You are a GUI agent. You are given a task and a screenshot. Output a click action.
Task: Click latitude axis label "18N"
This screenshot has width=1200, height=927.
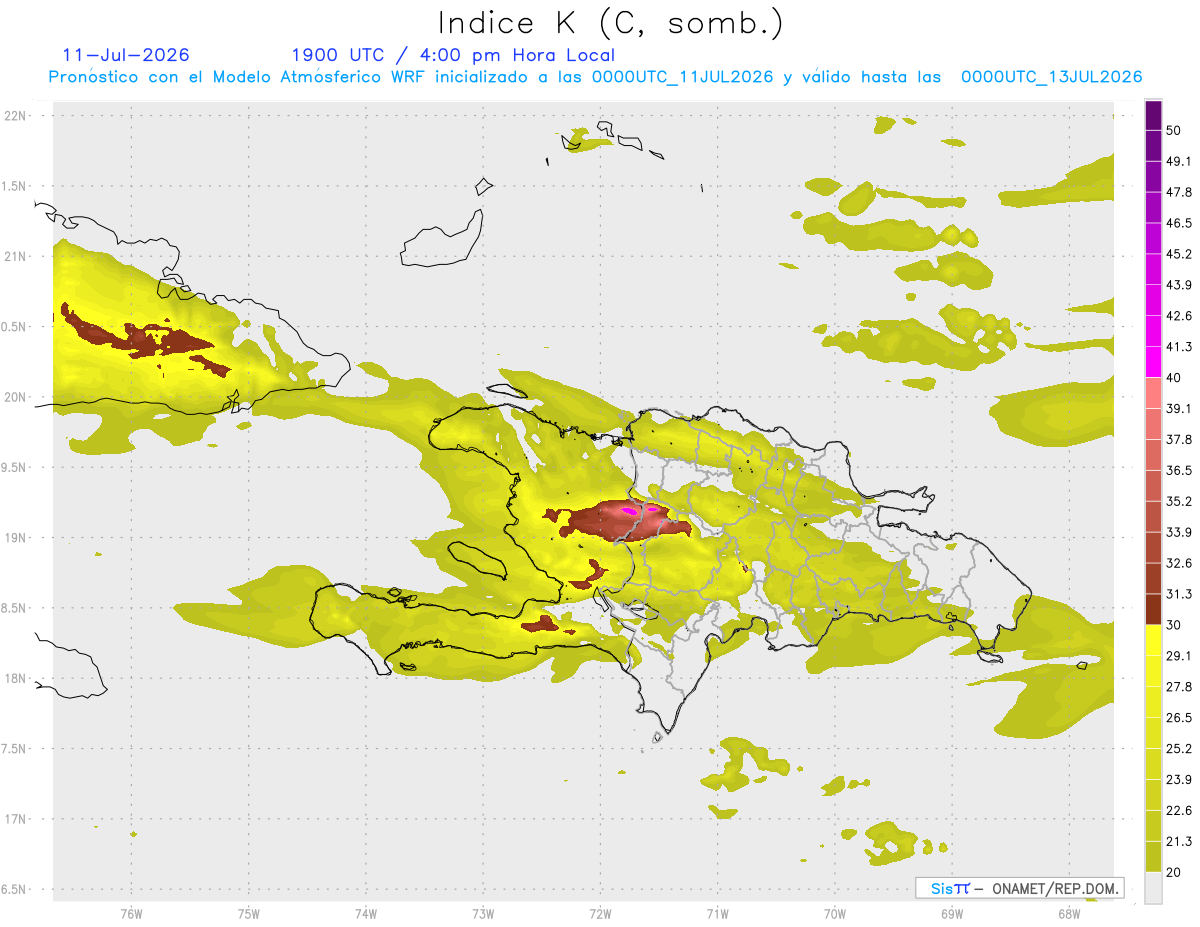pyautogui.click(x=17, y=679)
